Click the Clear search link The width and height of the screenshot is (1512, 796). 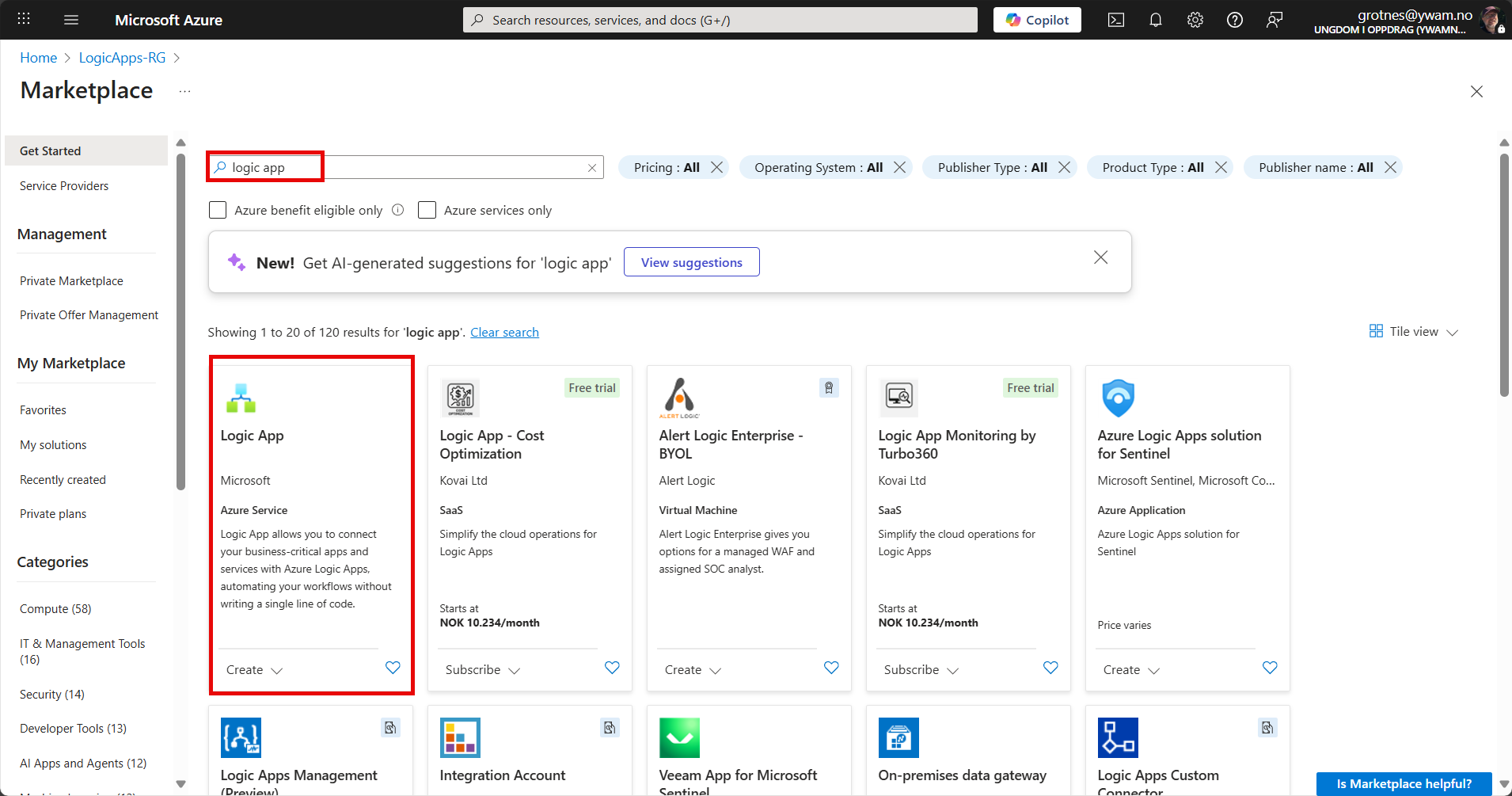[x=504, y=333]
